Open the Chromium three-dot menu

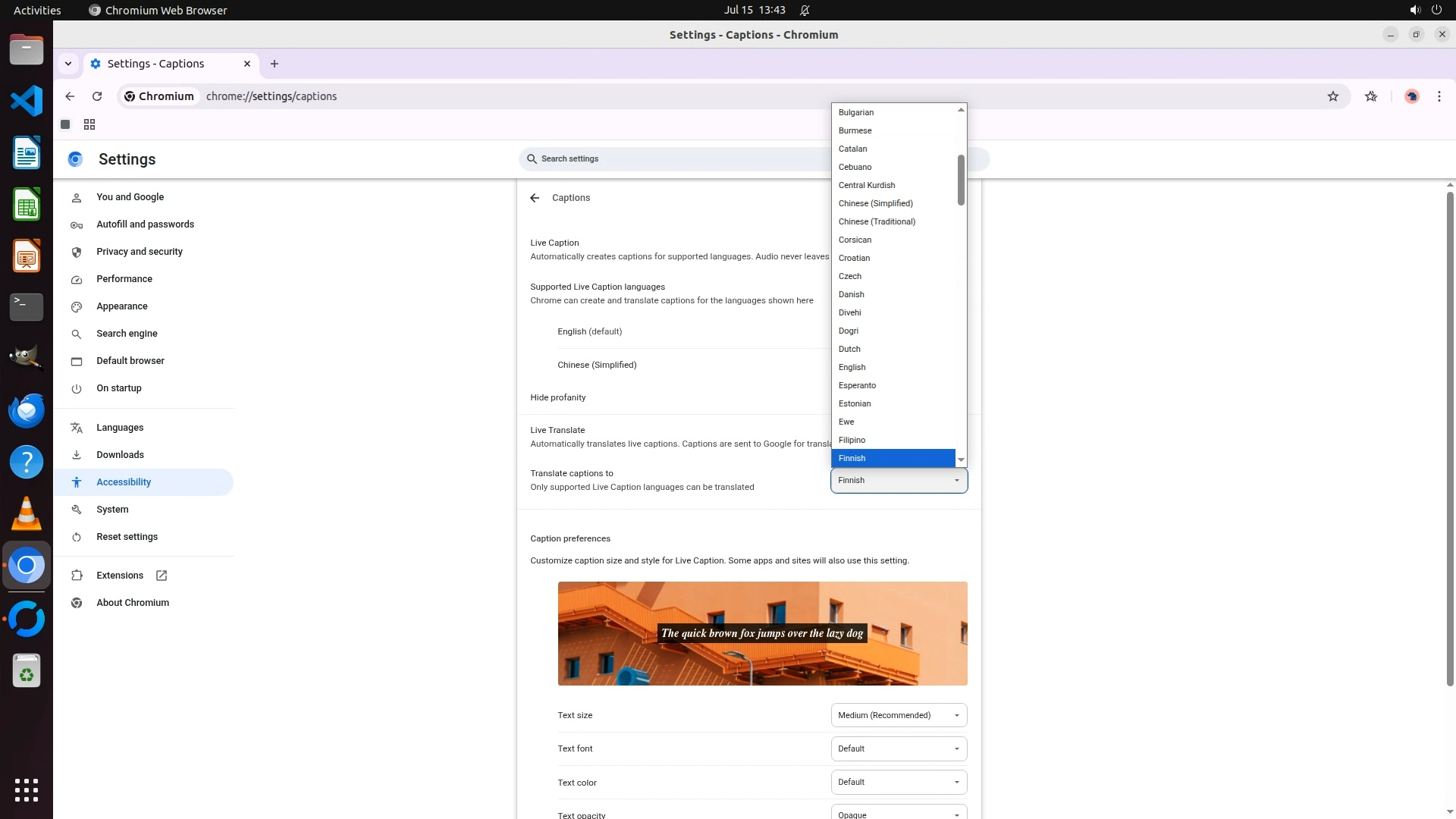[x=1439, y=96]
